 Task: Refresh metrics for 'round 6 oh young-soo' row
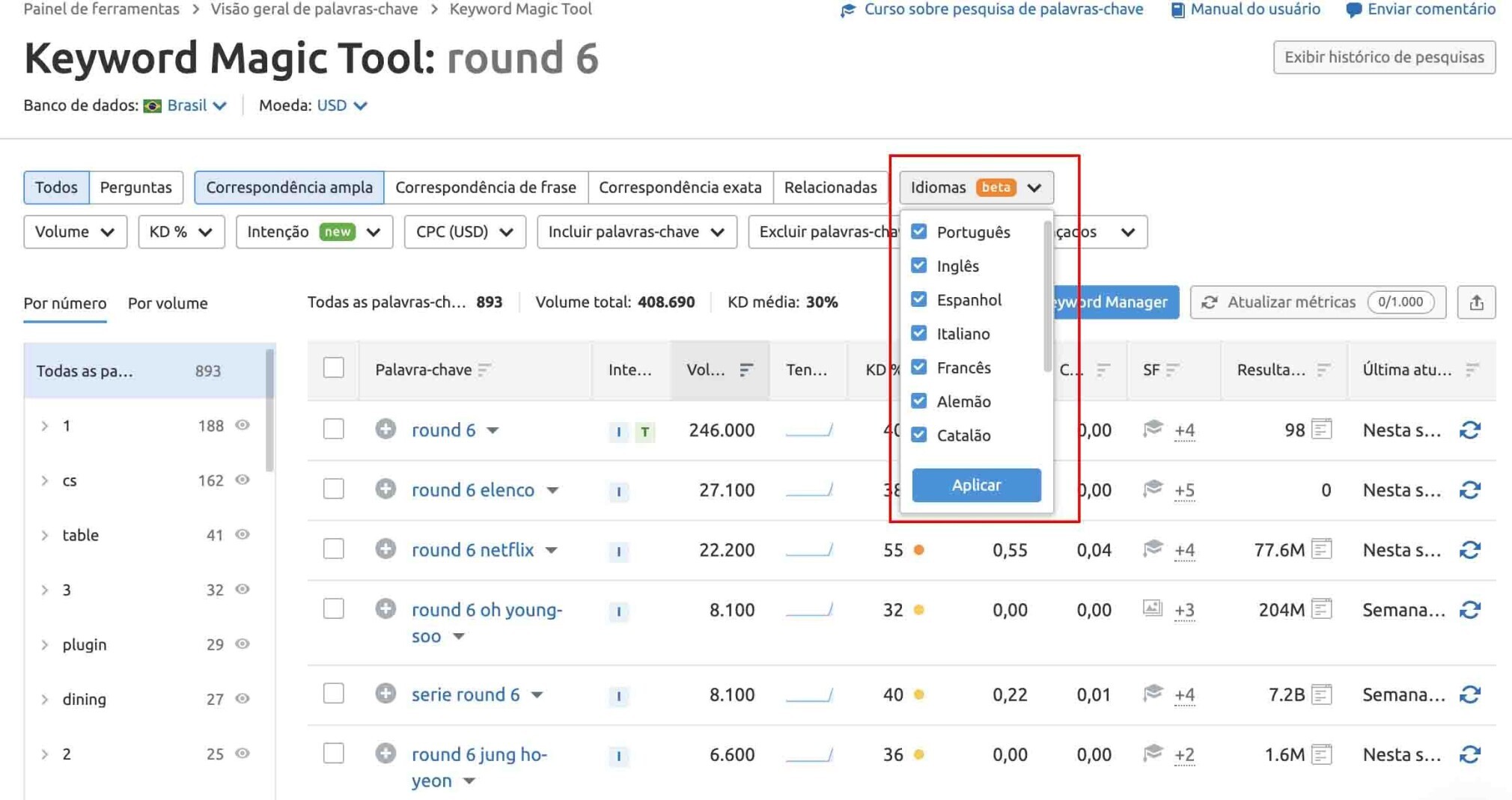pos(1470,610)
